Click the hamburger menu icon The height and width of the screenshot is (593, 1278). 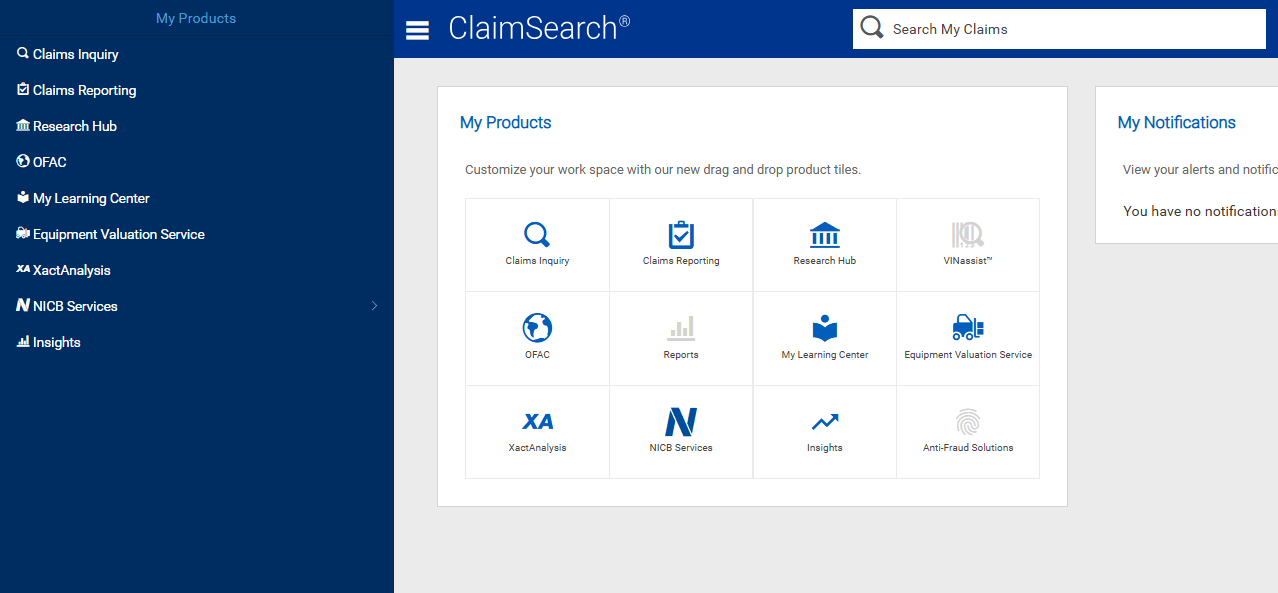[417, 30]
